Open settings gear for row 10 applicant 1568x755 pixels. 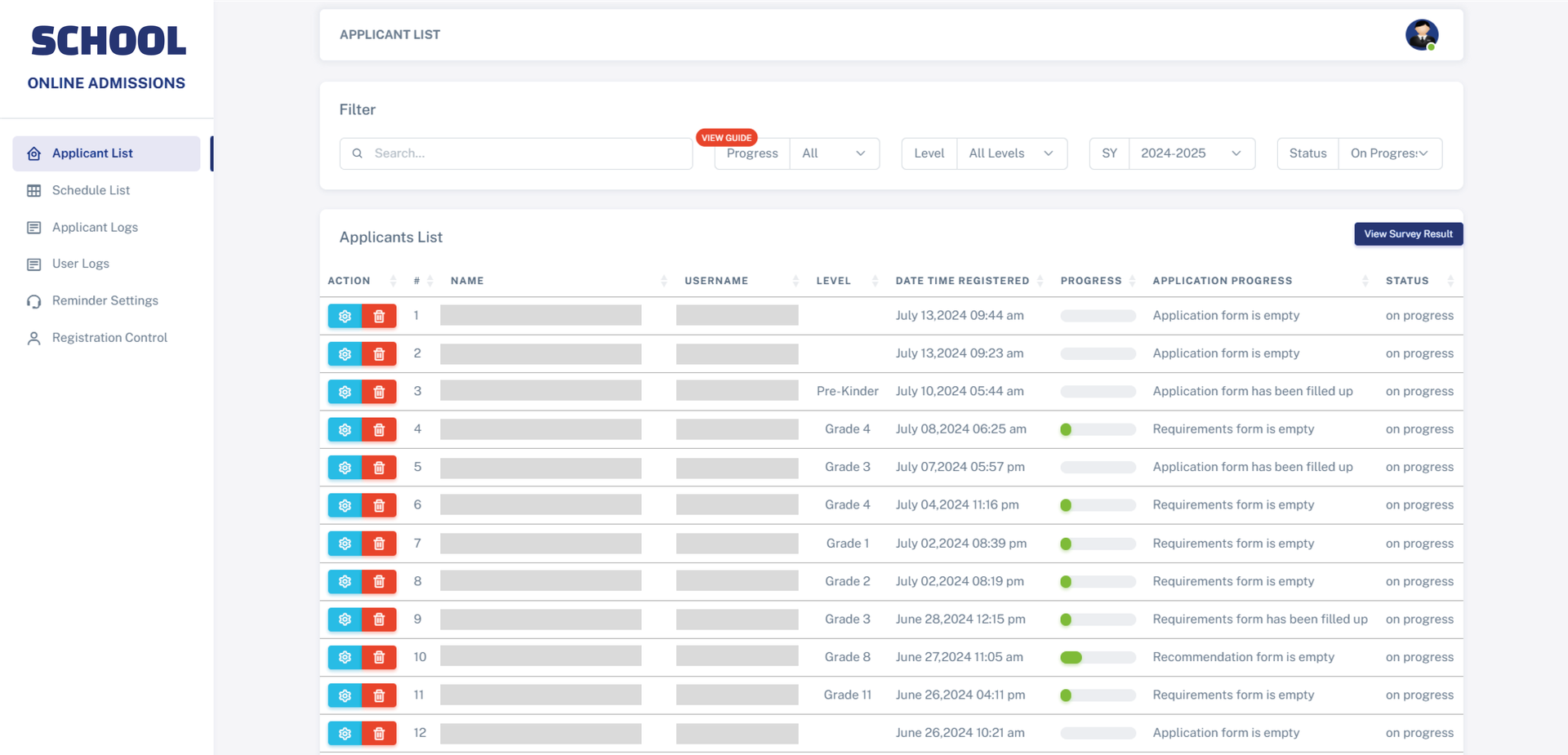click(x=345, y=657)
